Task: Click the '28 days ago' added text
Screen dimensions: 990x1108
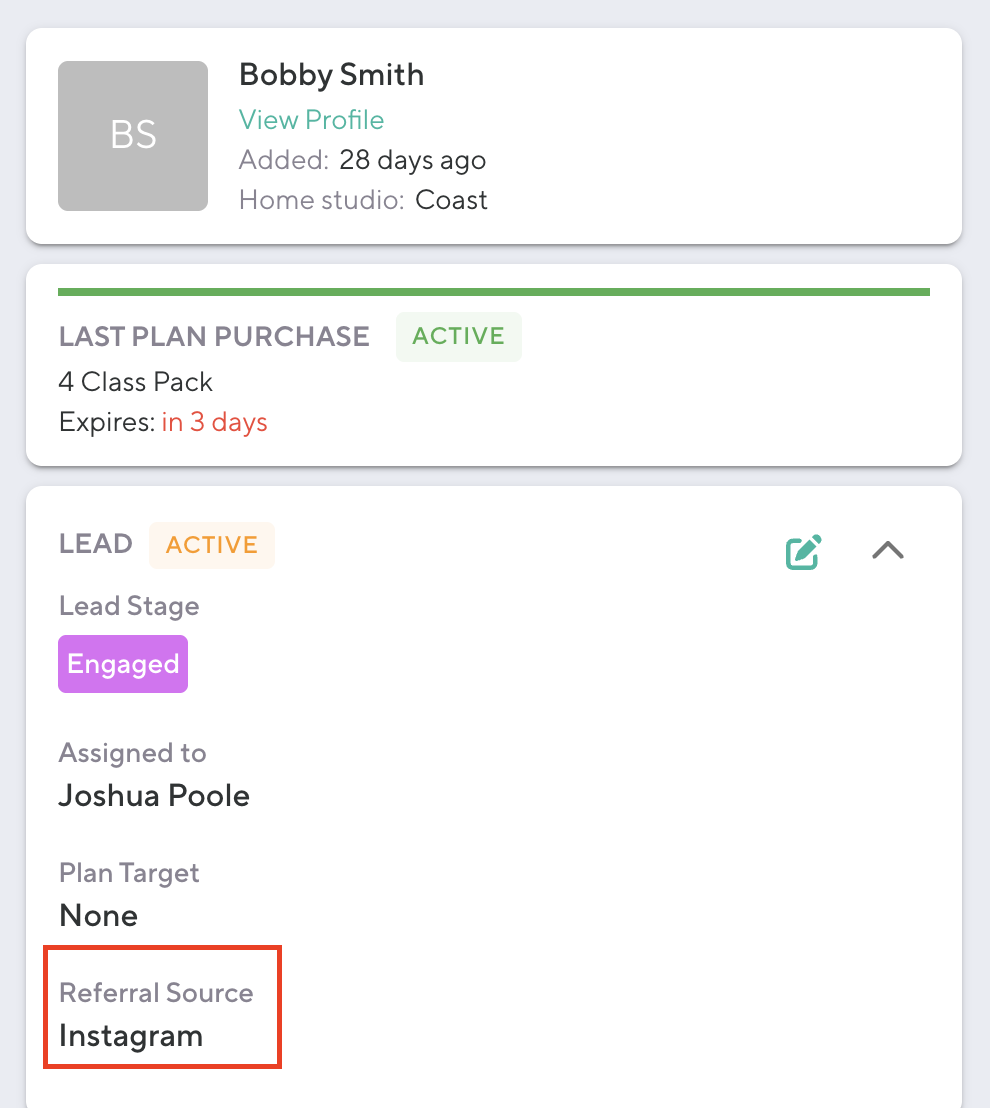Action: [x=413, y=160]
